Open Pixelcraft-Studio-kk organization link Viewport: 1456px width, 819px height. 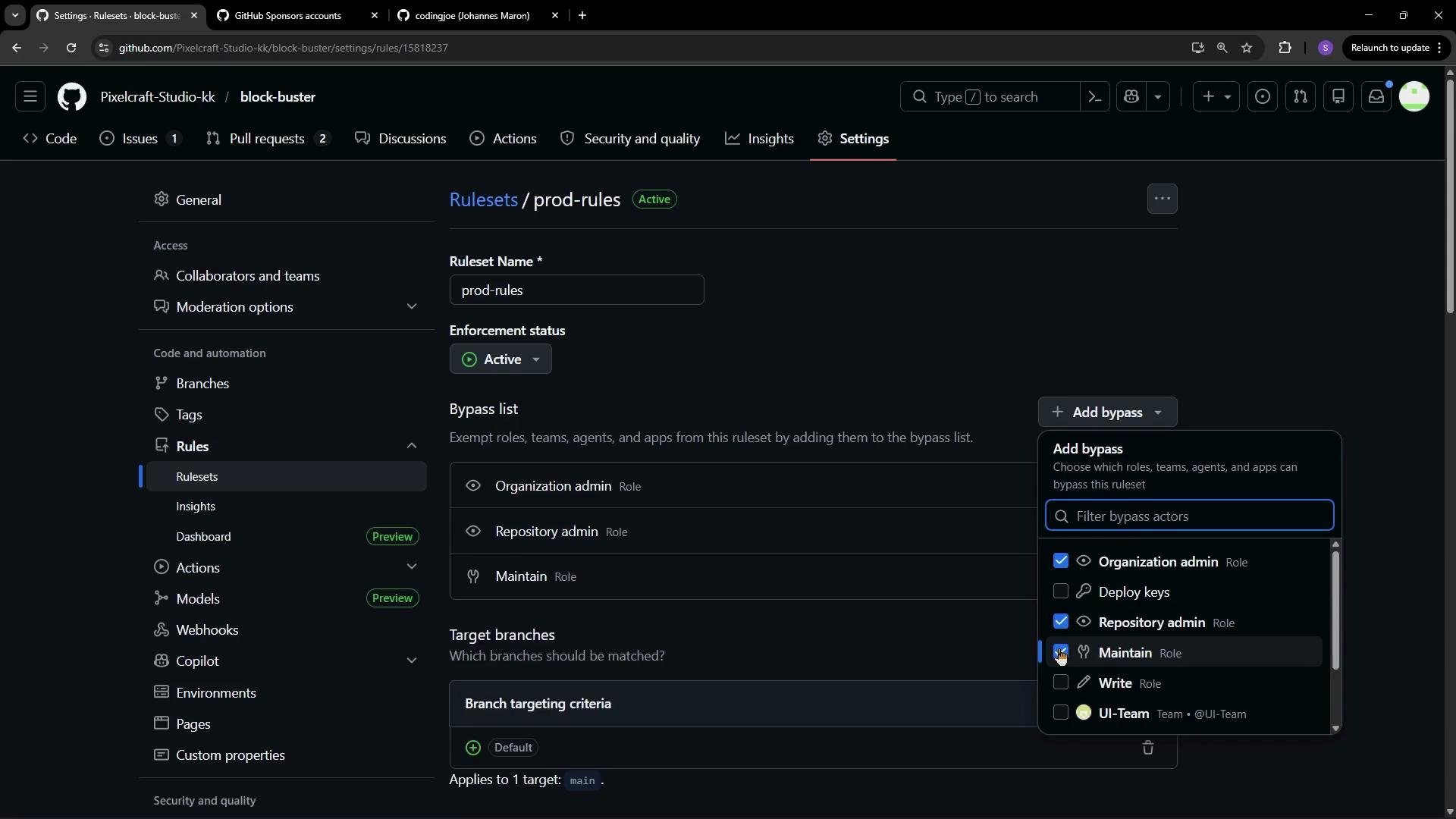click(x=158, y=97)
